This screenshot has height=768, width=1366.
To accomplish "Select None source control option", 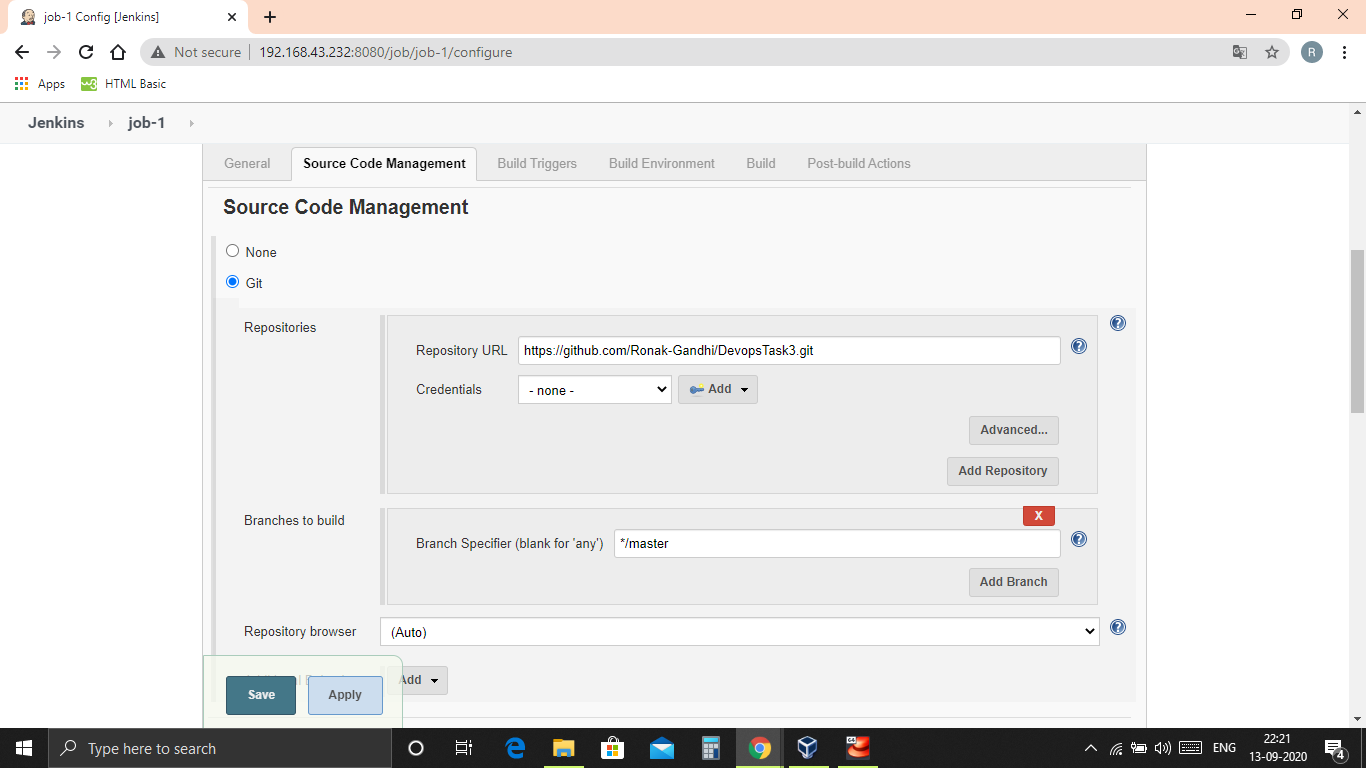I will click(232, 251).
